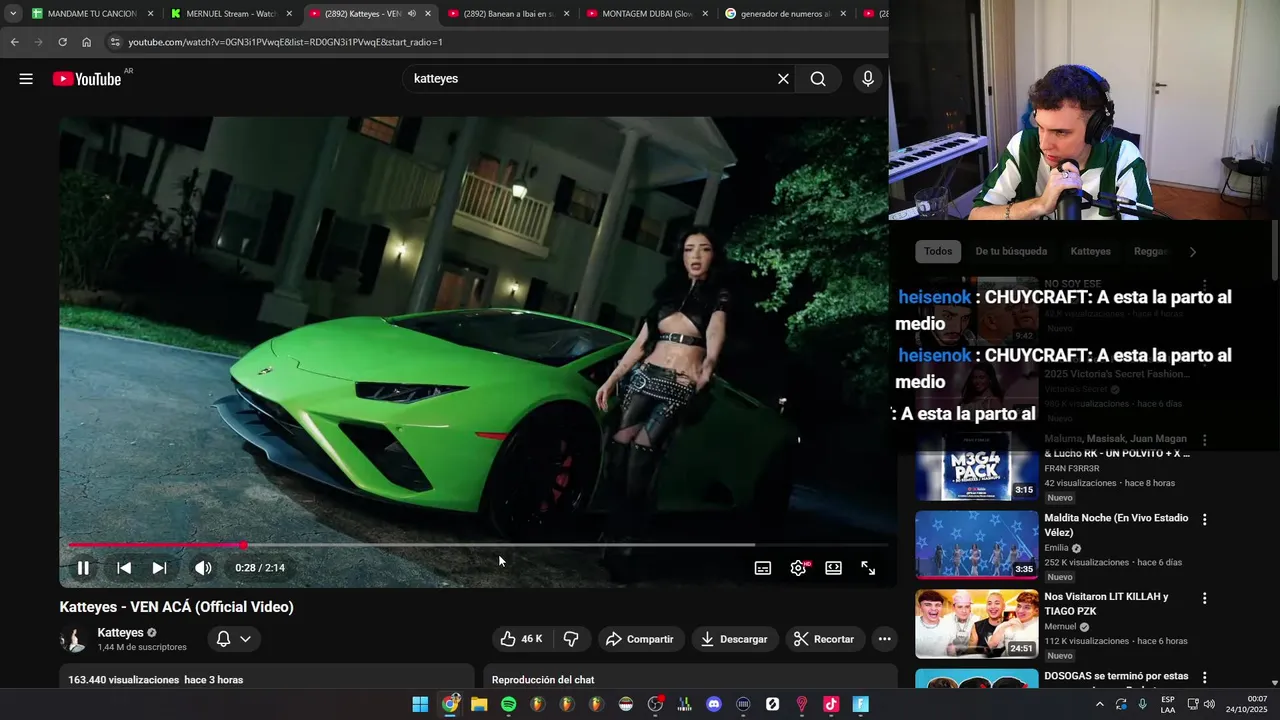Open Nos Visitaron LIT KILLAH y TIAGO PZK
This screenshot has height=720, width=1280.
(1106, 604)
